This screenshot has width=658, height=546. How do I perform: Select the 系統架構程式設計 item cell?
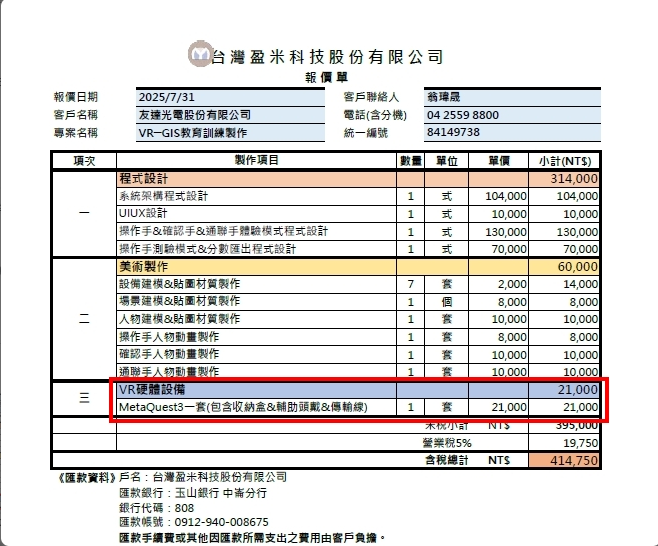[256, 196]
